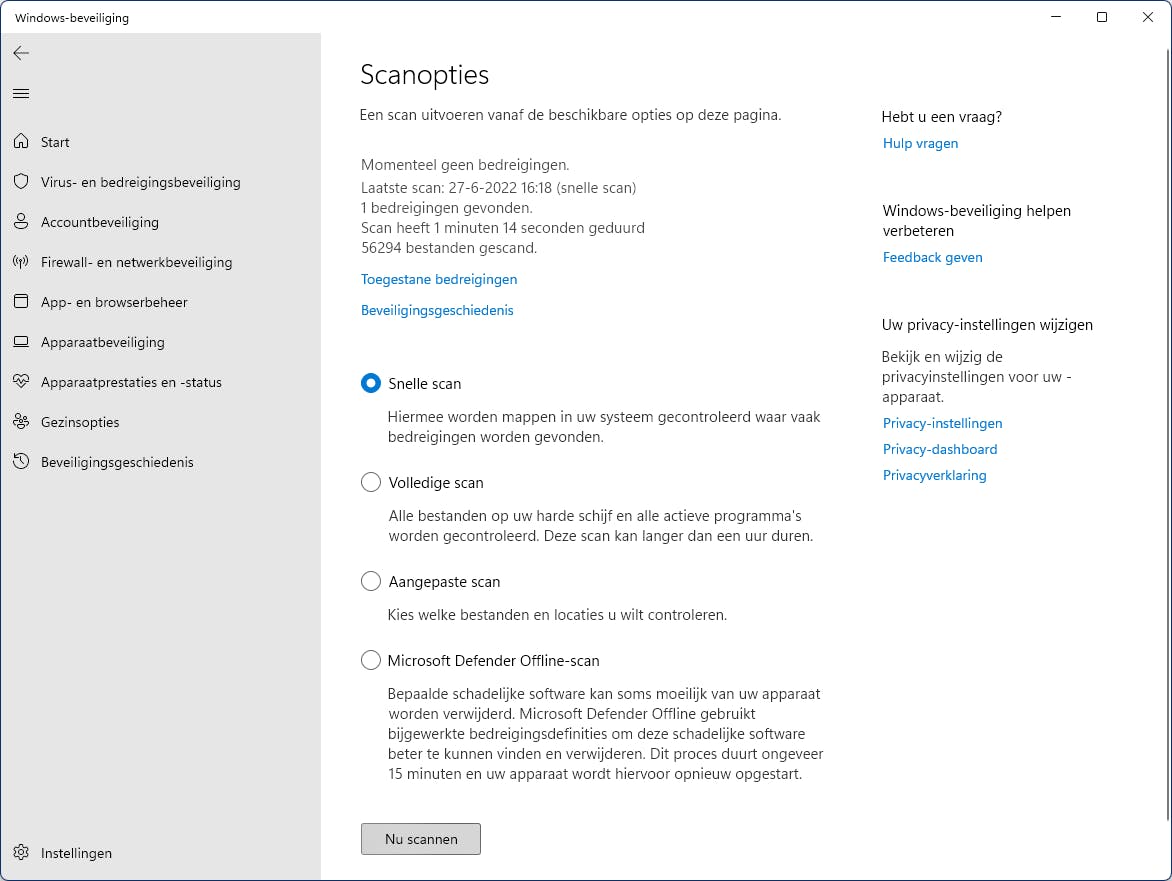This screenshot has width=1172, height=881.
Task: Select Microsoft Defender Offline-scan radio button
Action: tap(371, 660)
